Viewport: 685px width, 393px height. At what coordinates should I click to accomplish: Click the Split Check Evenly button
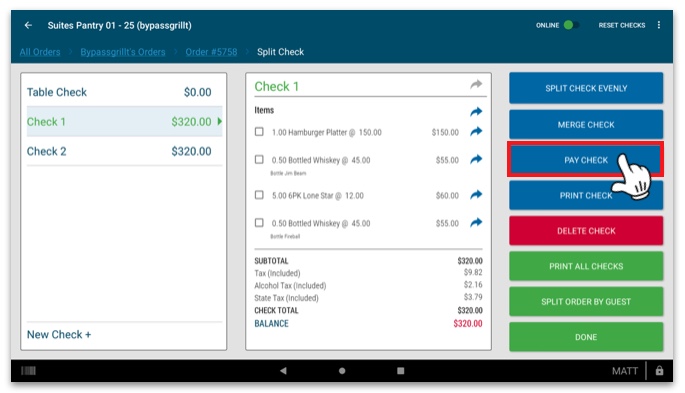(x=586, y=88)
